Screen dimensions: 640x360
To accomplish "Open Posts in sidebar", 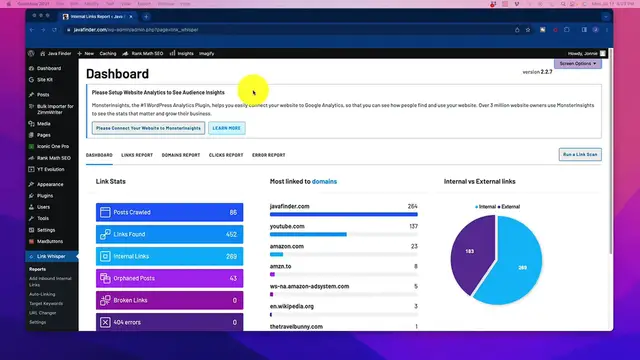I will [39, 95].
